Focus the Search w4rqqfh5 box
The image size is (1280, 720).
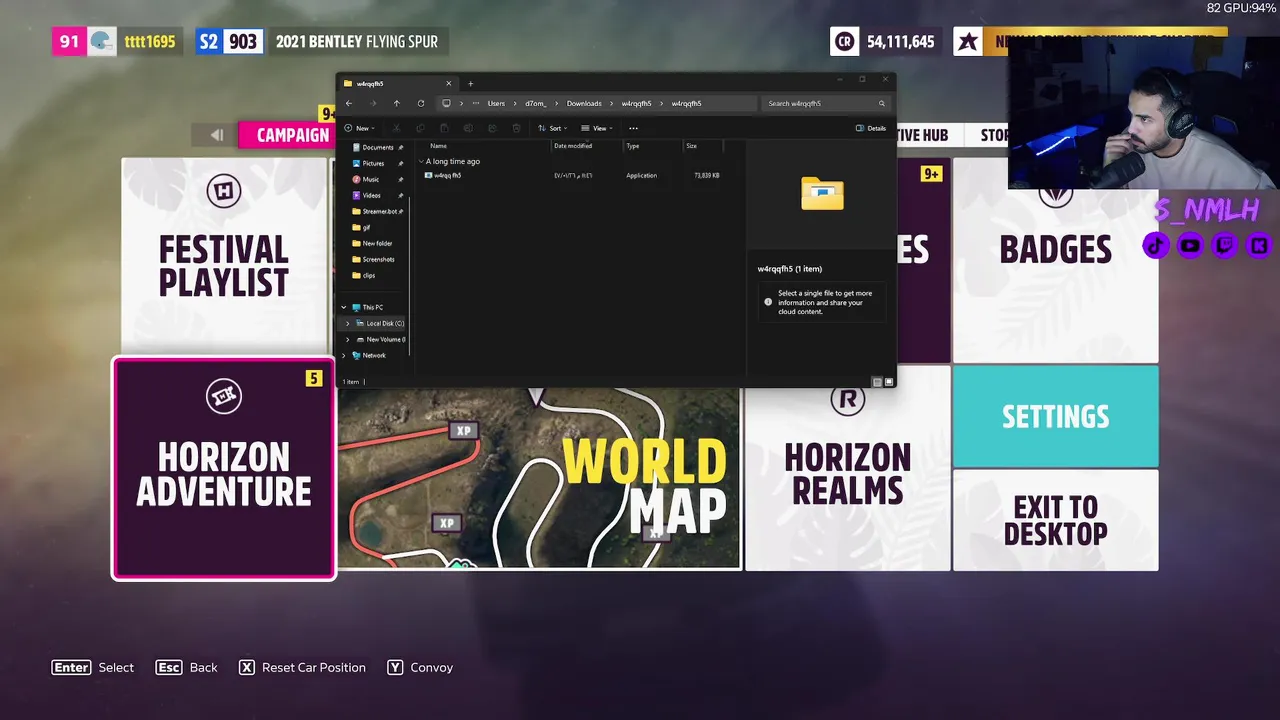pos(826,103)
